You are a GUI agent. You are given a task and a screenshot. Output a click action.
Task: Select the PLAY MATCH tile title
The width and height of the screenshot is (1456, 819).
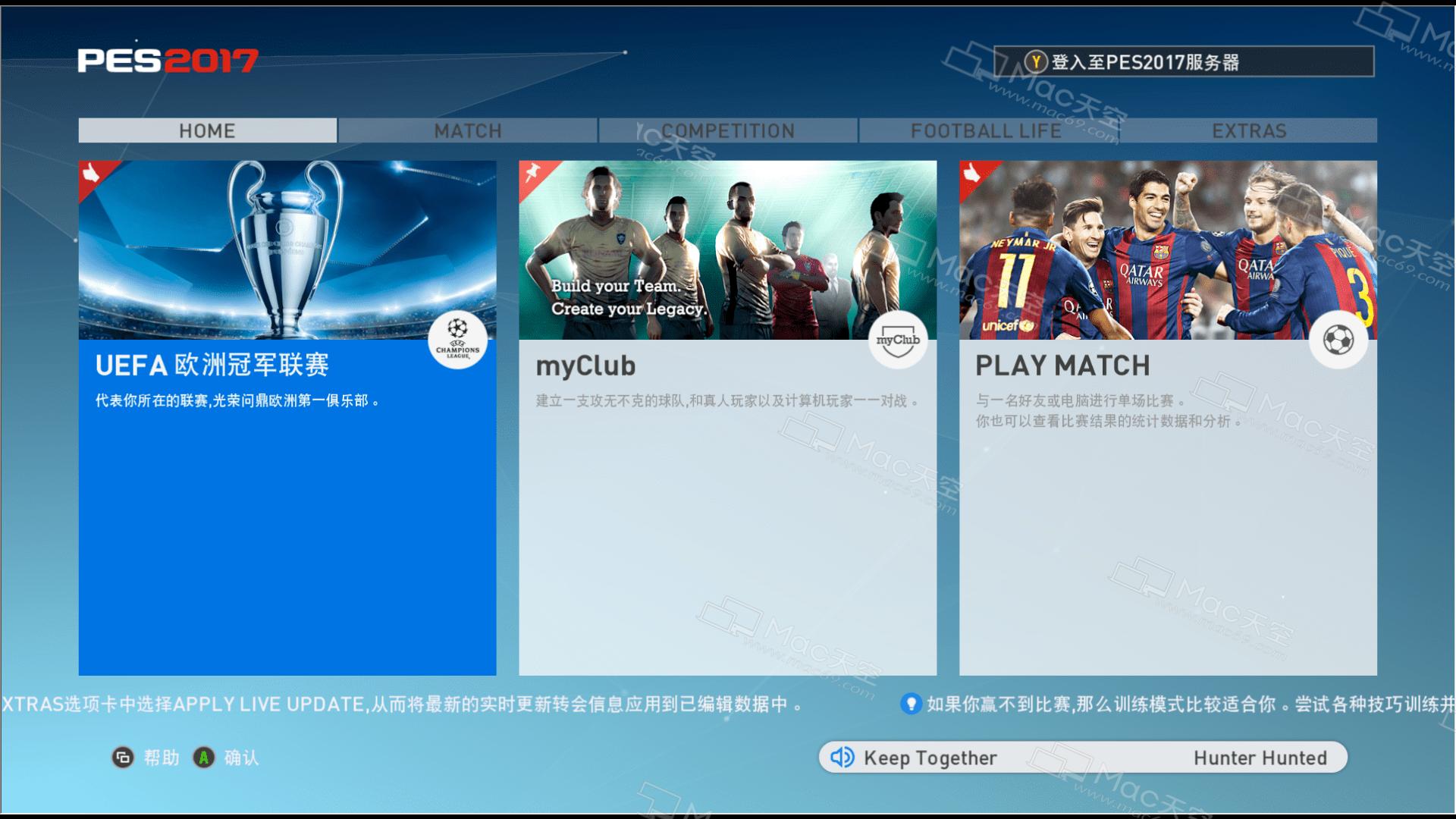pos(1062,366)
